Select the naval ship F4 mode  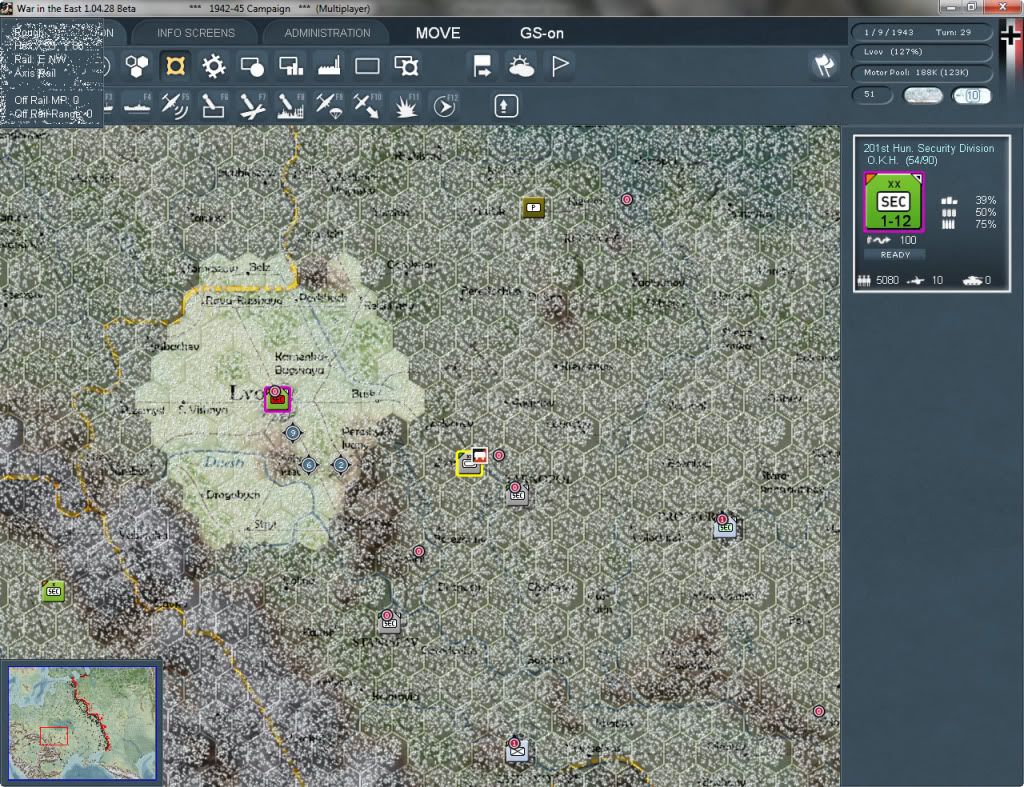point(137,106)
